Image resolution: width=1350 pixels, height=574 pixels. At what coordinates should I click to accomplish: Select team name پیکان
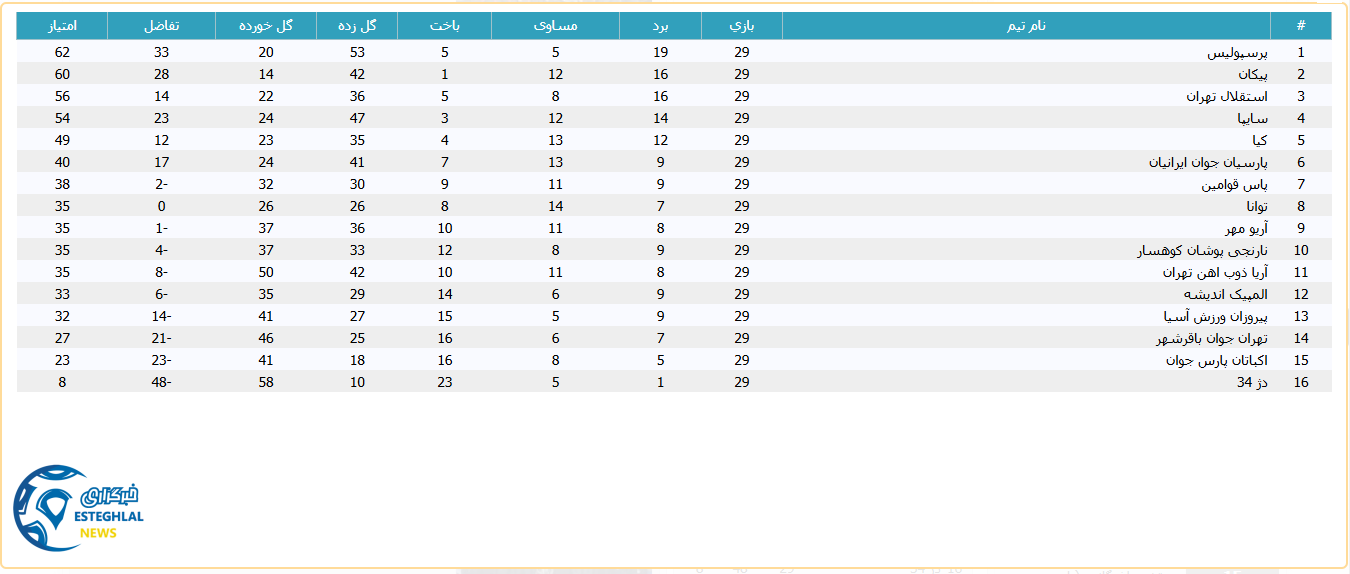pos(1252,74)
